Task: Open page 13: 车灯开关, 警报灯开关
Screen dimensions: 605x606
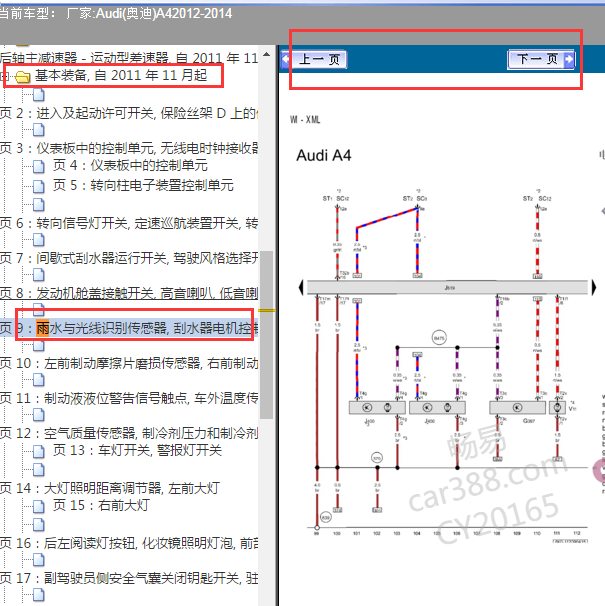Action: [137, 450]
